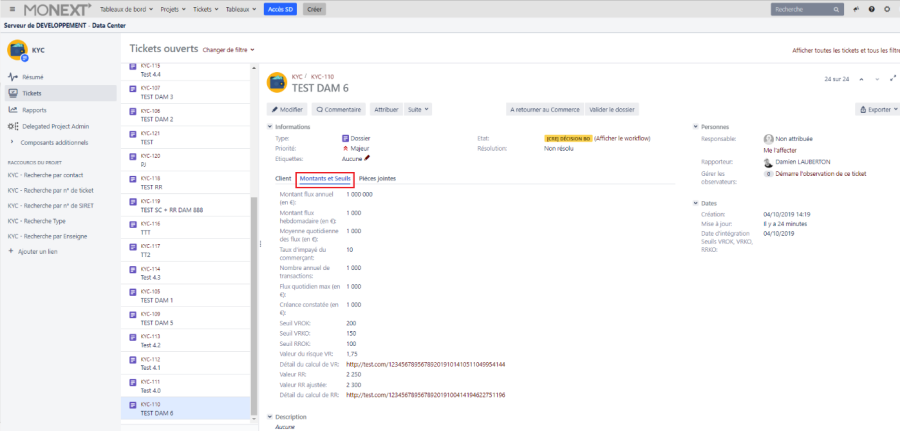The width and height of the screenshot is (900, 431).
Task: Click the feedback megaphone icon
Action: coord(857,9)
